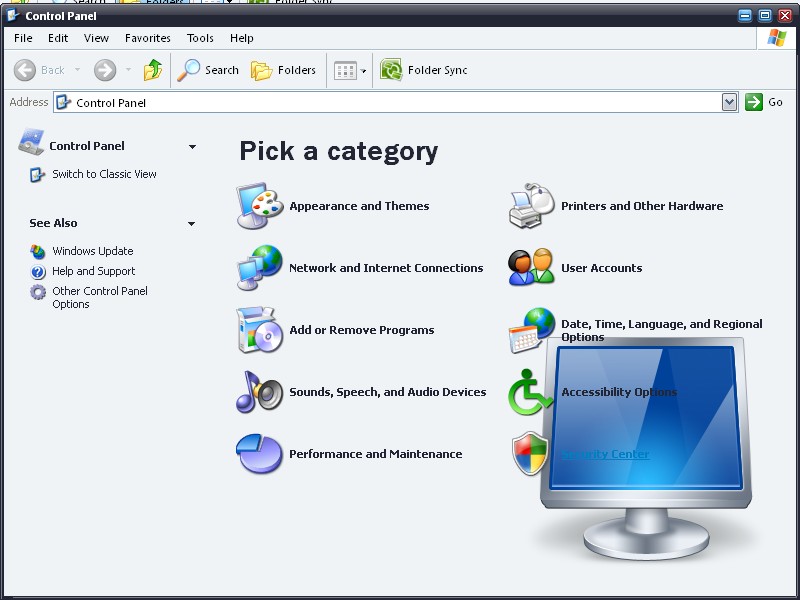The image size is (800, 600).
Task: Click the Add or Remove Programs label
Action: (362, 330)
